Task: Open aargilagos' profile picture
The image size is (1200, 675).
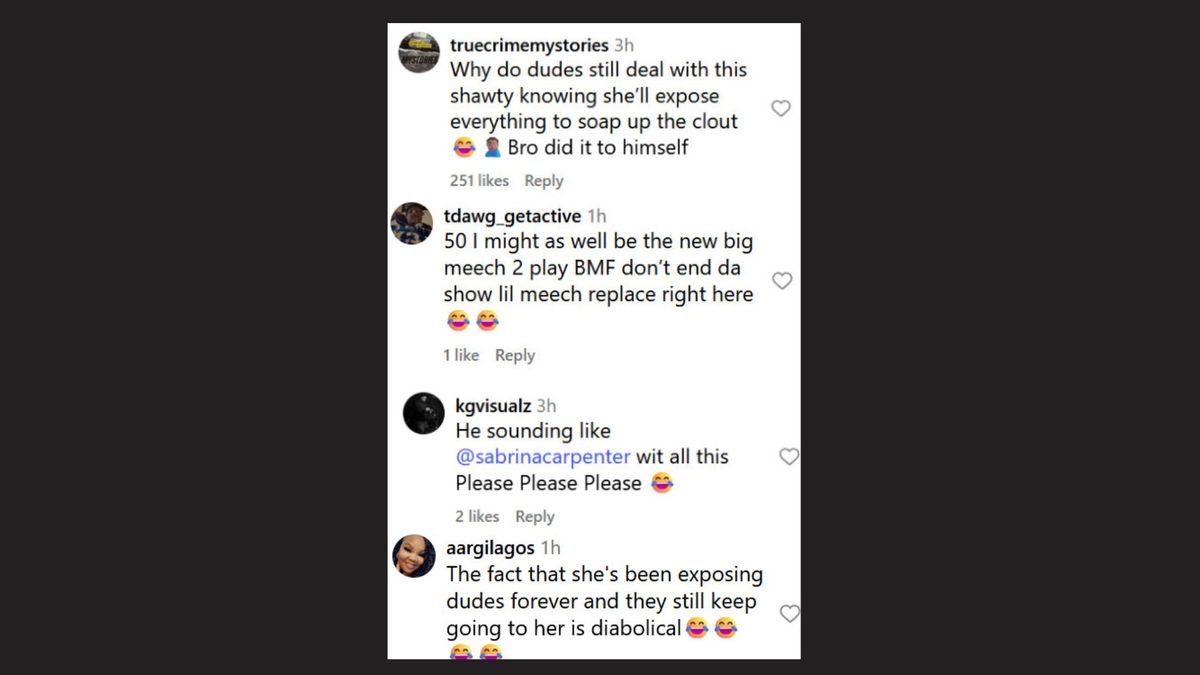Action: pos(413,556)
